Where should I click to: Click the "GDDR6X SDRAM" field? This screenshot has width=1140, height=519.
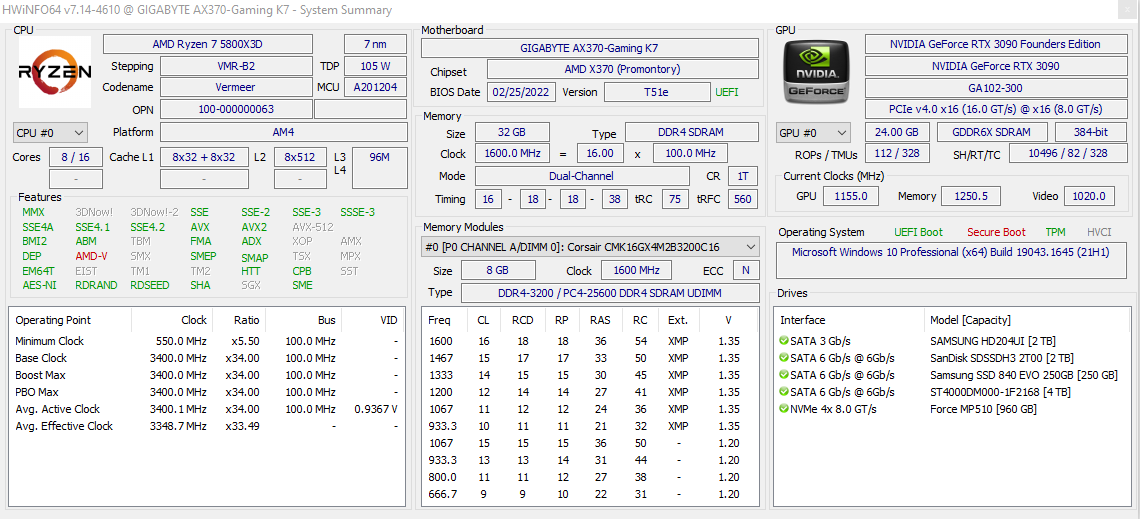[x=992, y=132]
